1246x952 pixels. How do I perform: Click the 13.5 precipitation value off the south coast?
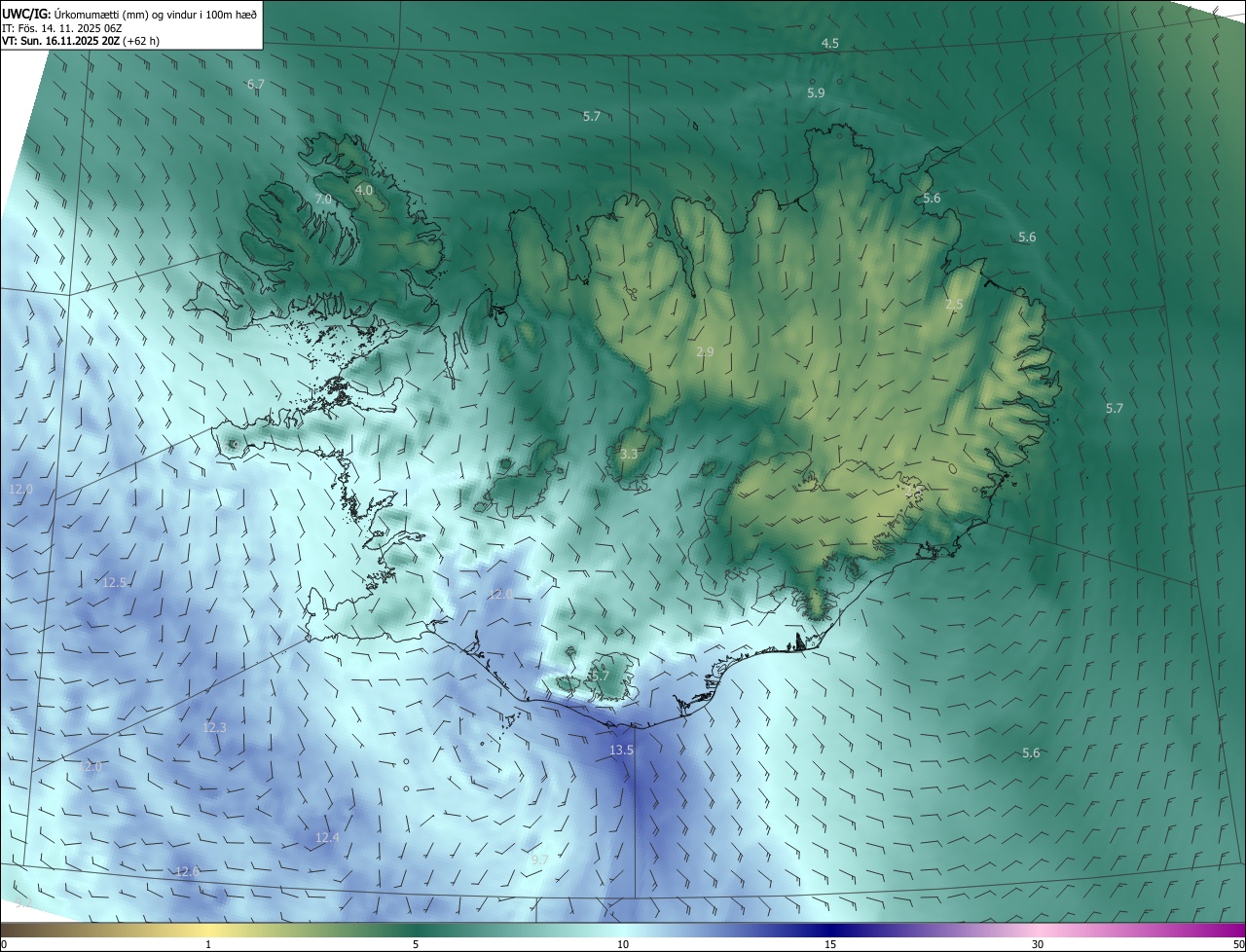(x=621, y=750)
